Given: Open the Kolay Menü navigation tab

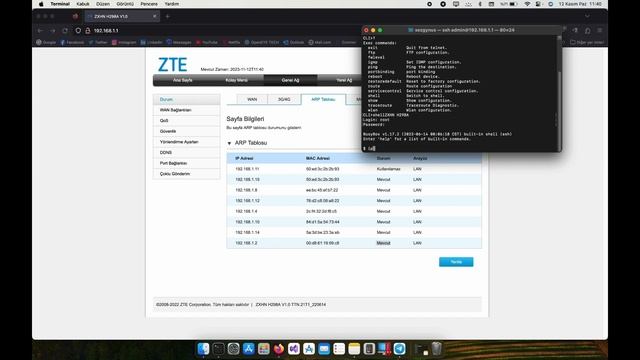Looking at the screenshot, I should (x=236, y=80).
